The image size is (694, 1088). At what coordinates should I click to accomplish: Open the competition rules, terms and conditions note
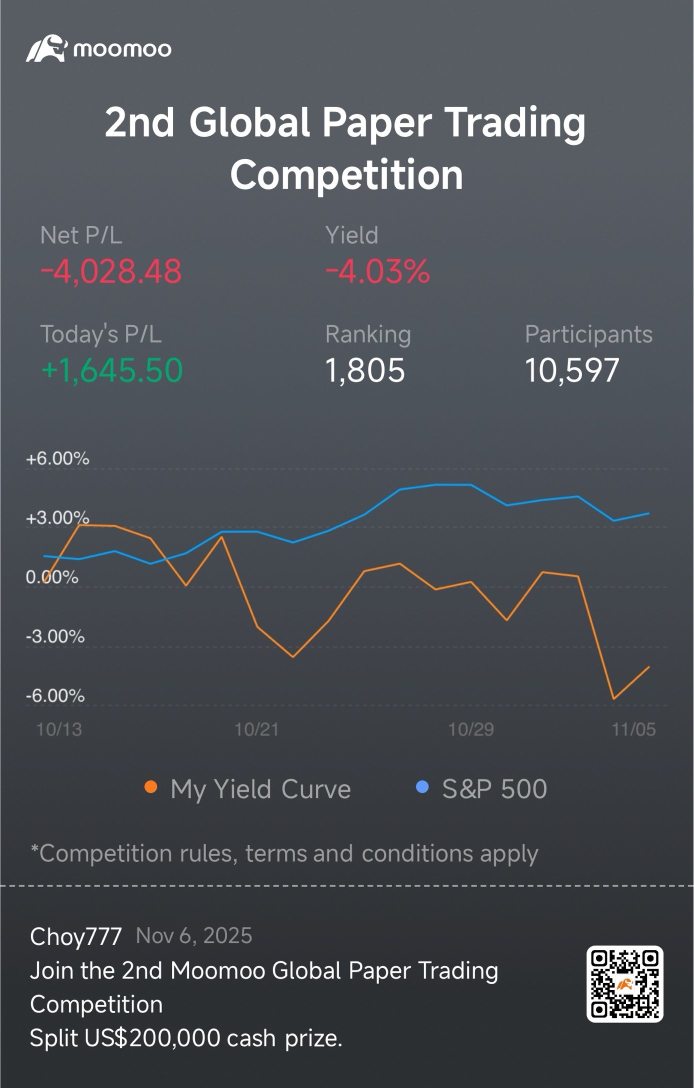(x=284, y=853)
